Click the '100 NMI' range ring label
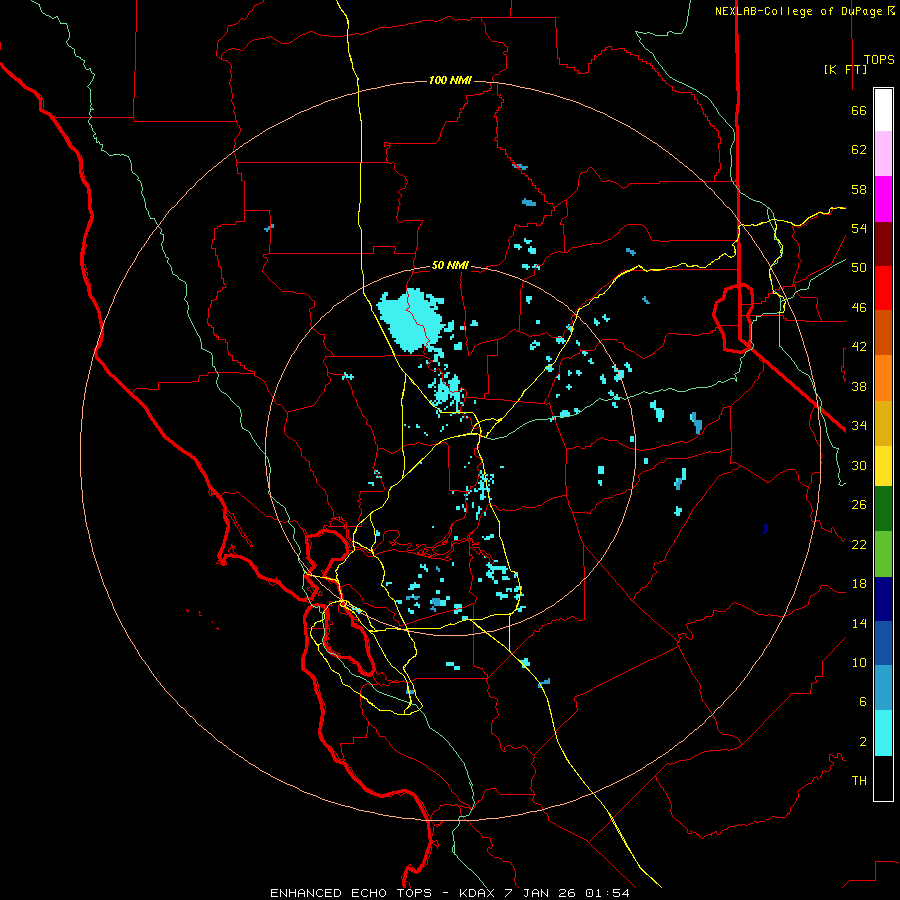This screenshot has height=900, width=900. [x=450, y=80]
